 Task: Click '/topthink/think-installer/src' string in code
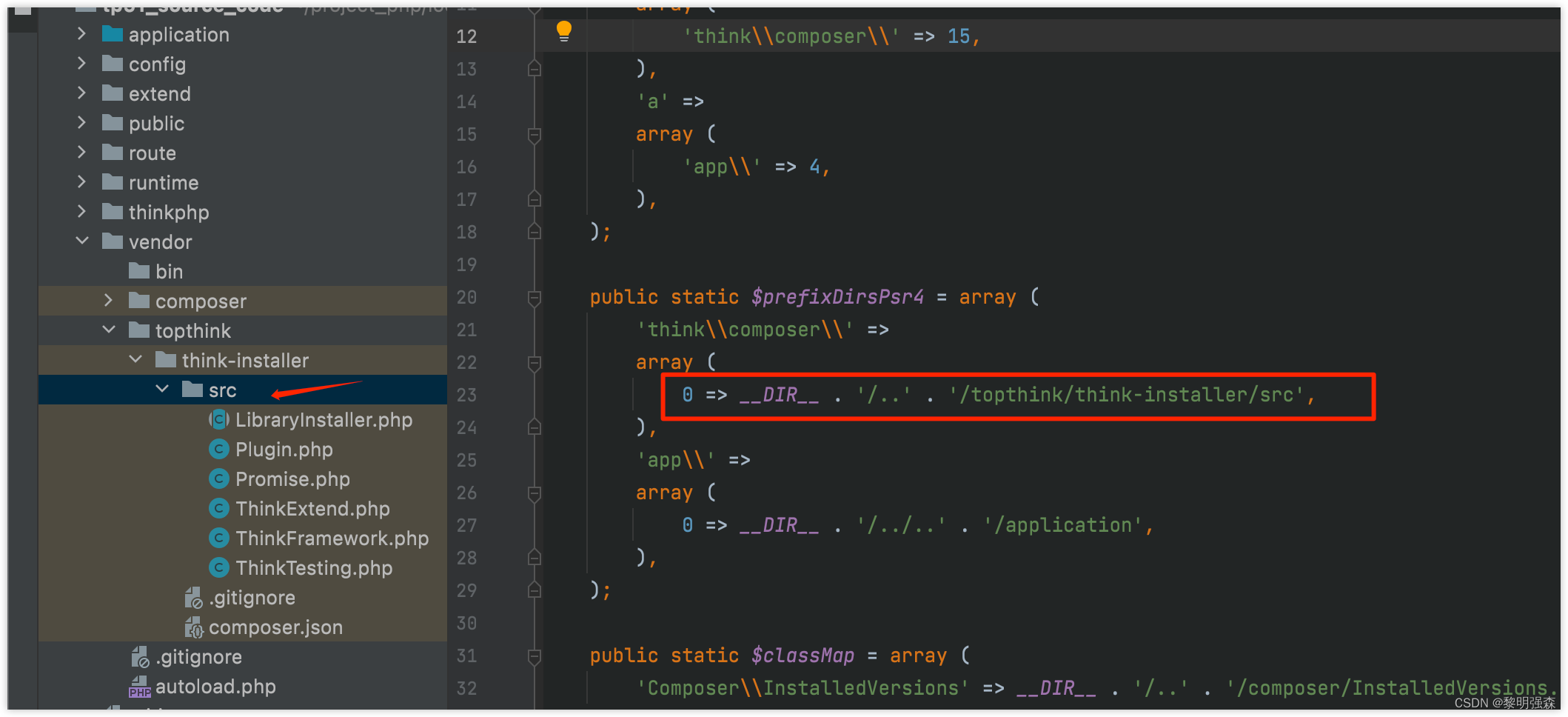(1126, 395)
